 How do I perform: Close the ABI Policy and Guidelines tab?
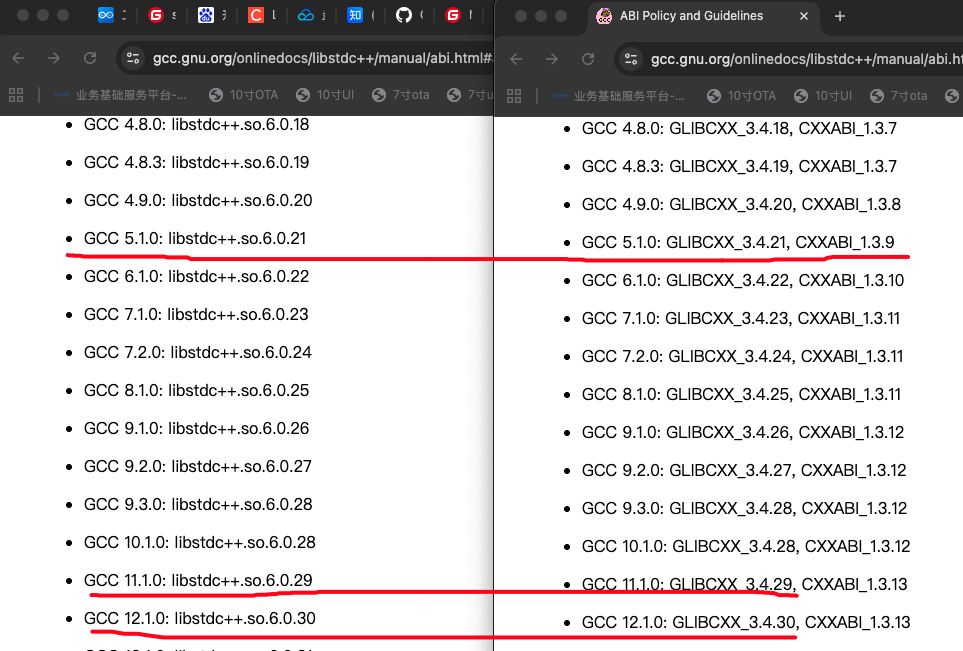(x=804, y=16)
